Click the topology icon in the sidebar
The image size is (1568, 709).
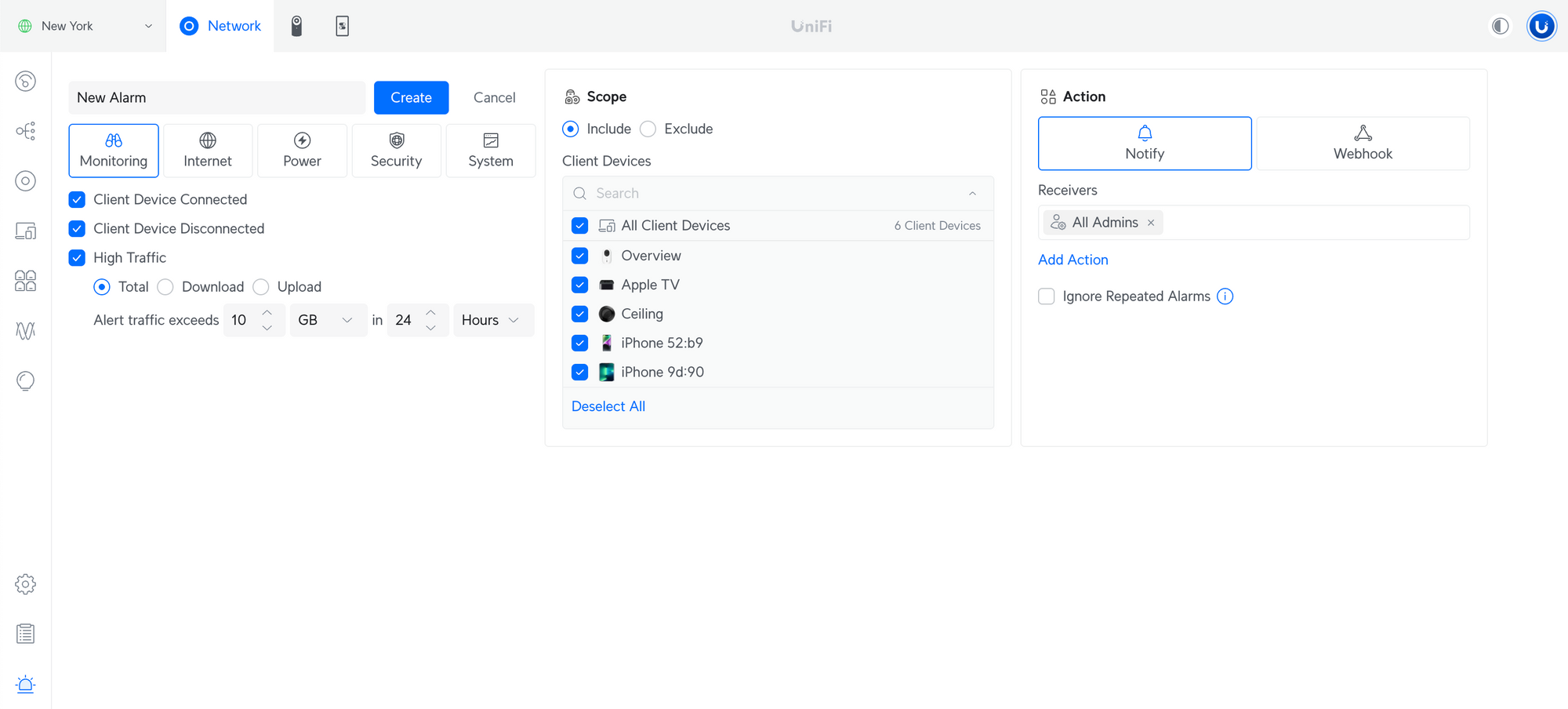pyautogui.click(x=25, y=131)
